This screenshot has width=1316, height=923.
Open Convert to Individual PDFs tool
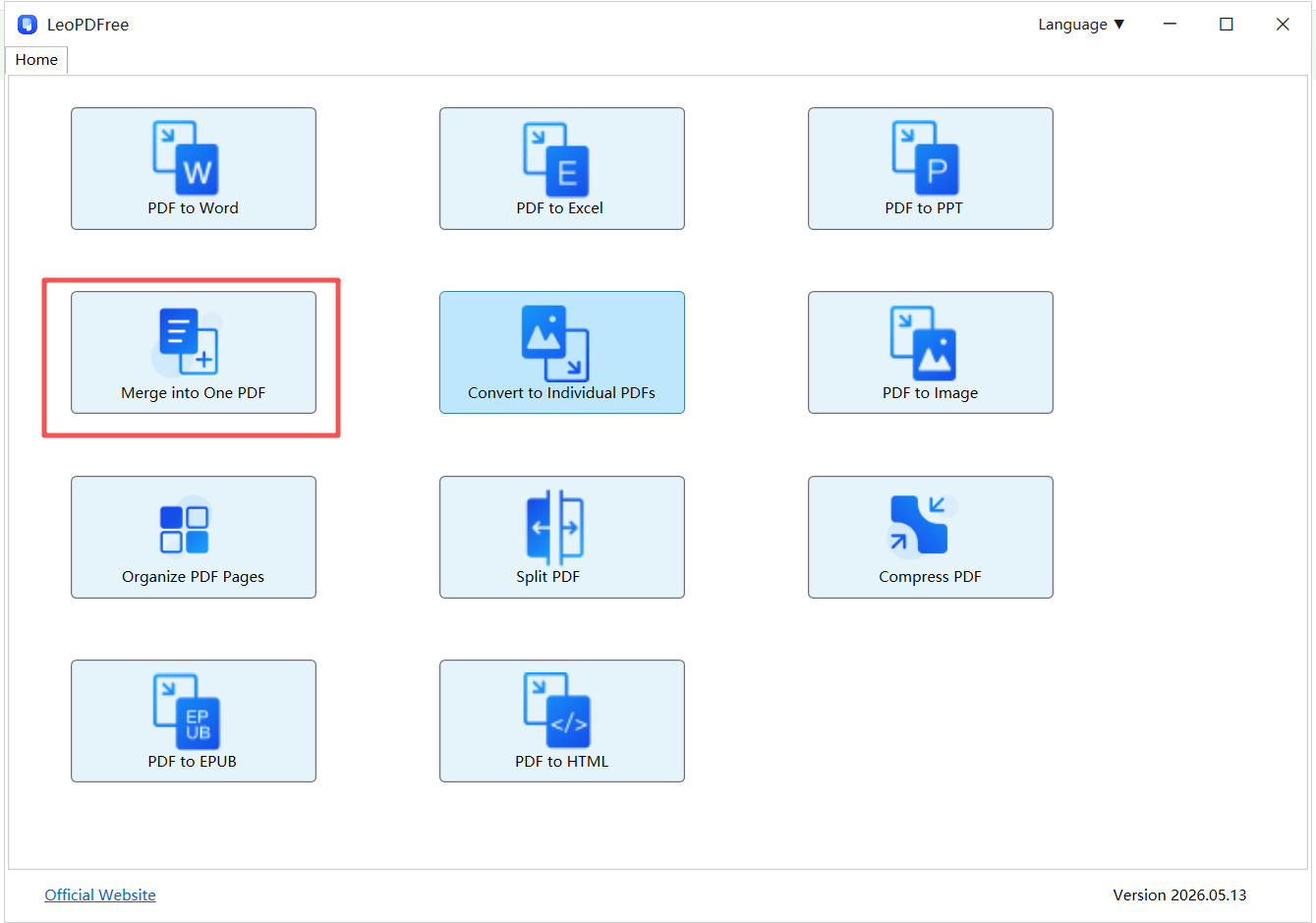[x=562, y=352]
